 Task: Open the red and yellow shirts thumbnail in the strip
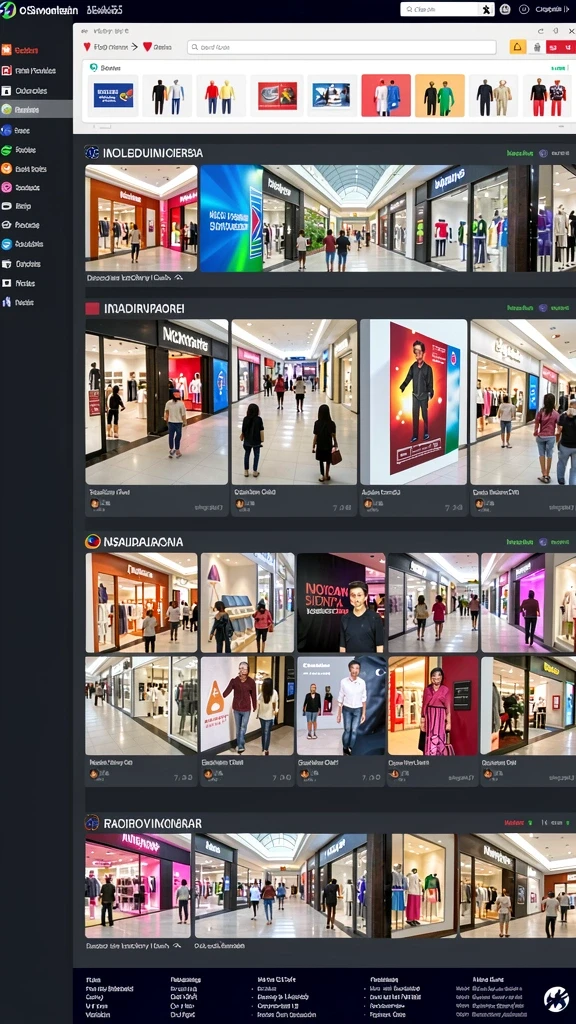pos(221,95)
